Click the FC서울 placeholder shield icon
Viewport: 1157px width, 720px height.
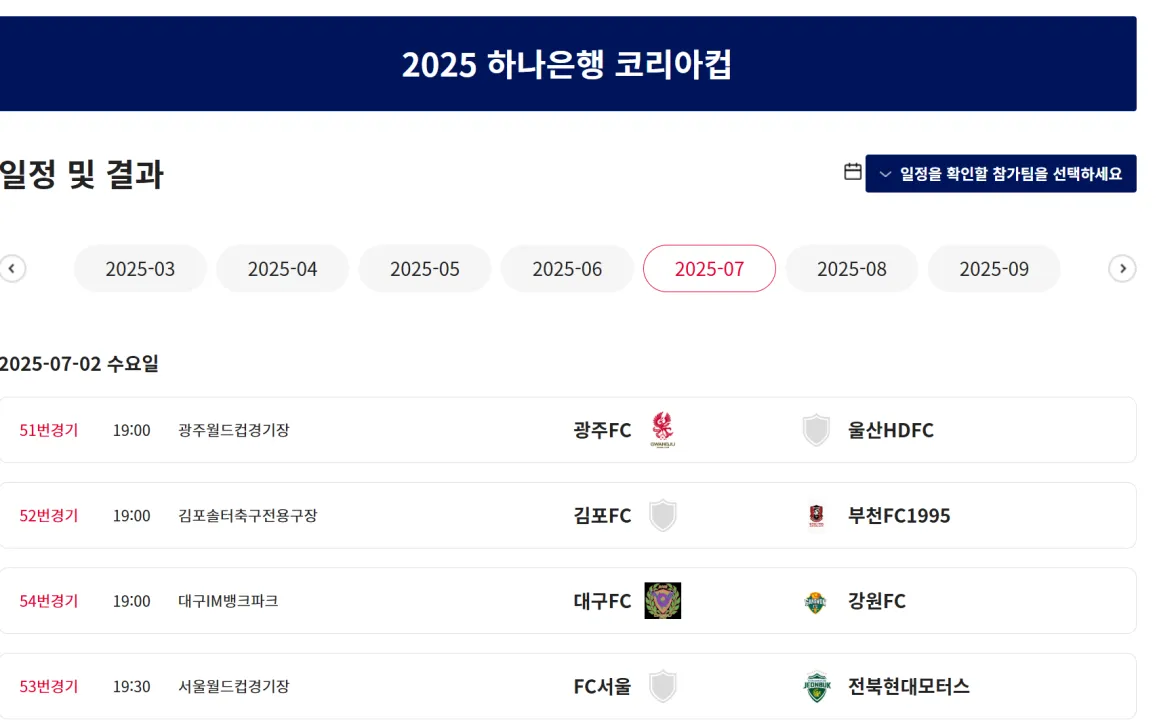[663, 686]
